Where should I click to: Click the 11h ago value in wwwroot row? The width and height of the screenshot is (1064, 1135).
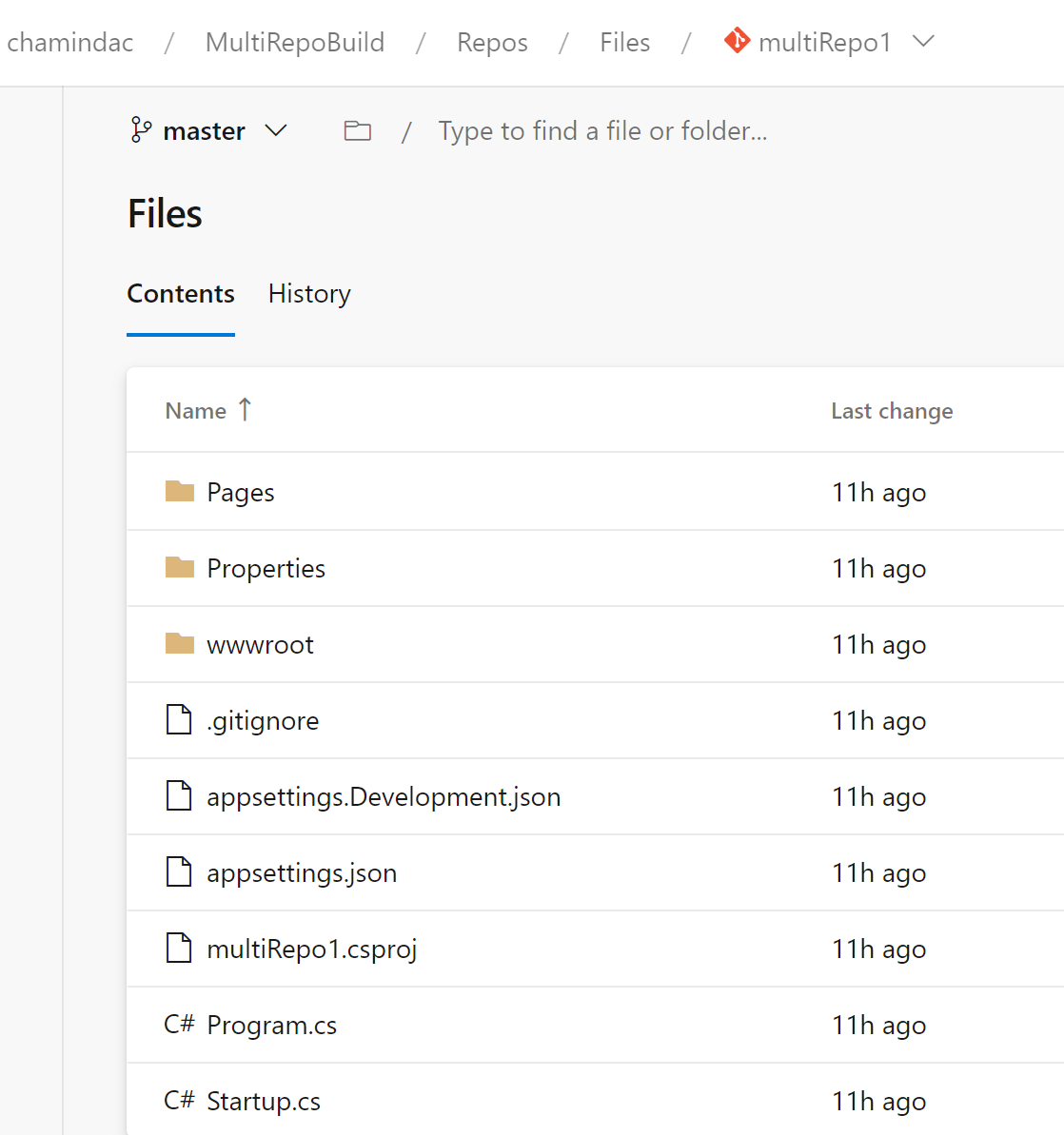click(878, 644)
